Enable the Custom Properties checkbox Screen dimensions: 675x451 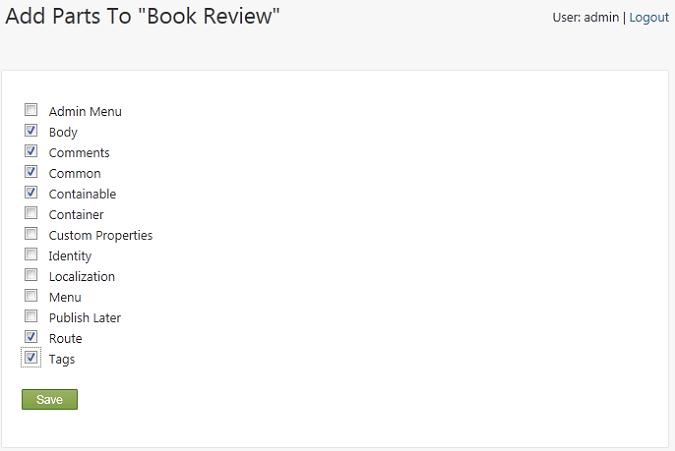coord(31,233)
